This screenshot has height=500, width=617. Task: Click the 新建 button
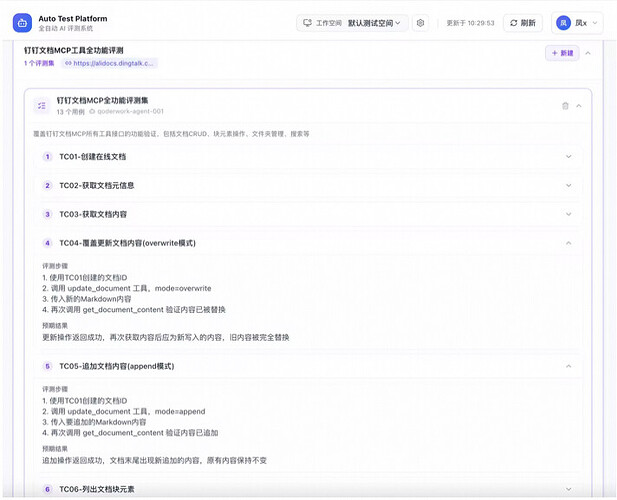click(x=562, y=53)
